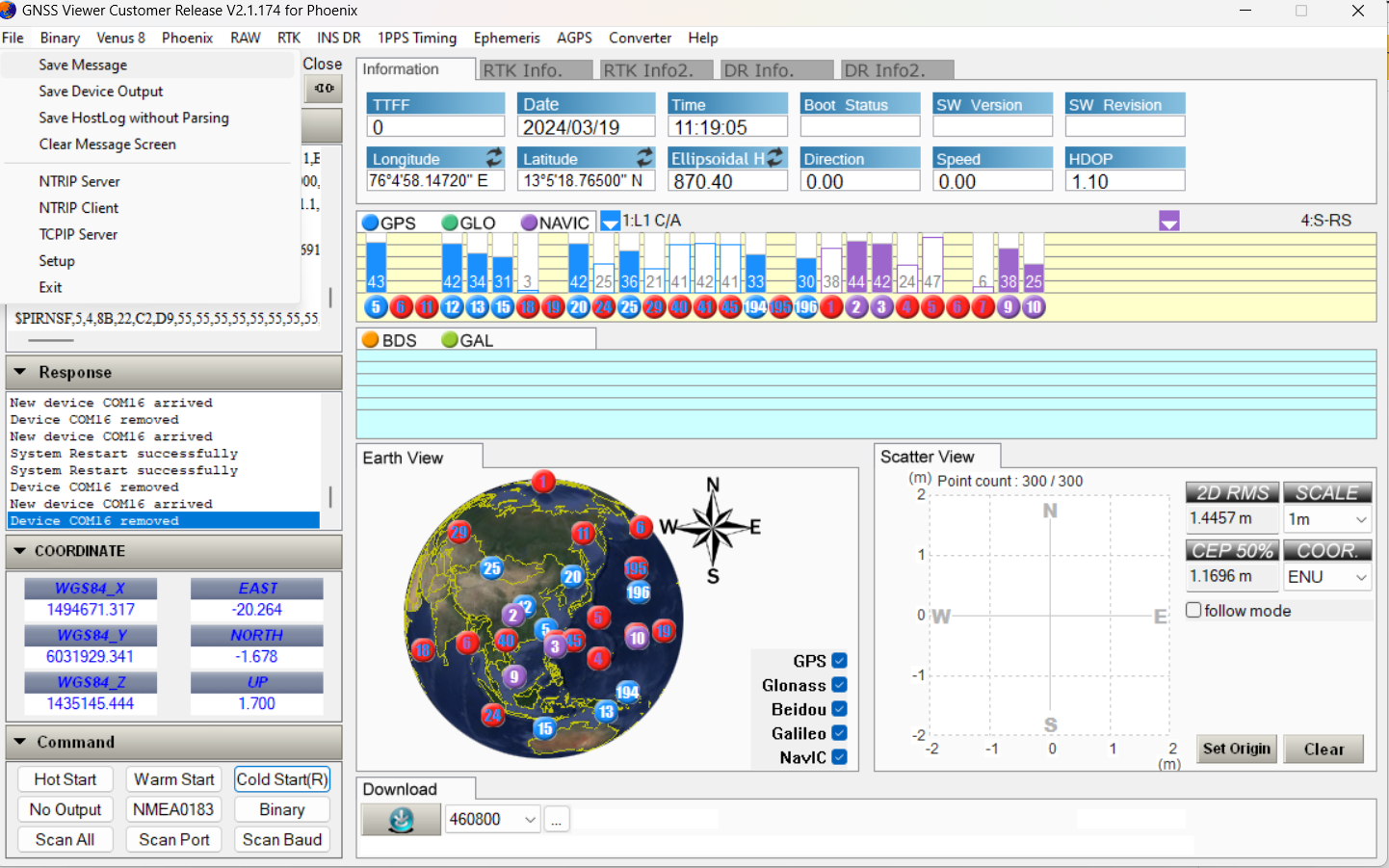
Task: Click the Set Origin button
Action: [x=1237, y=749]
